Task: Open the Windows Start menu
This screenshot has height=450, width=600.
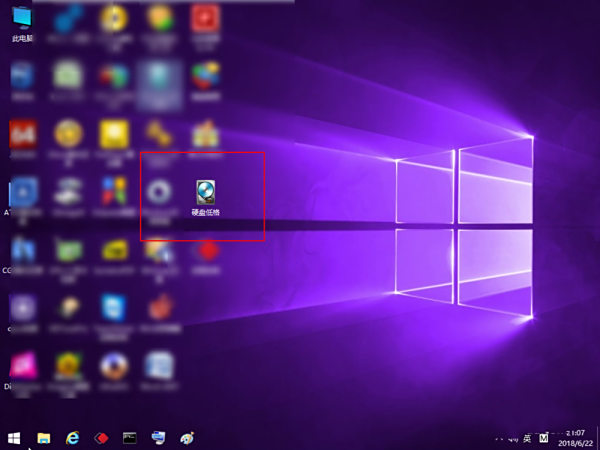Action: (14, 438)
